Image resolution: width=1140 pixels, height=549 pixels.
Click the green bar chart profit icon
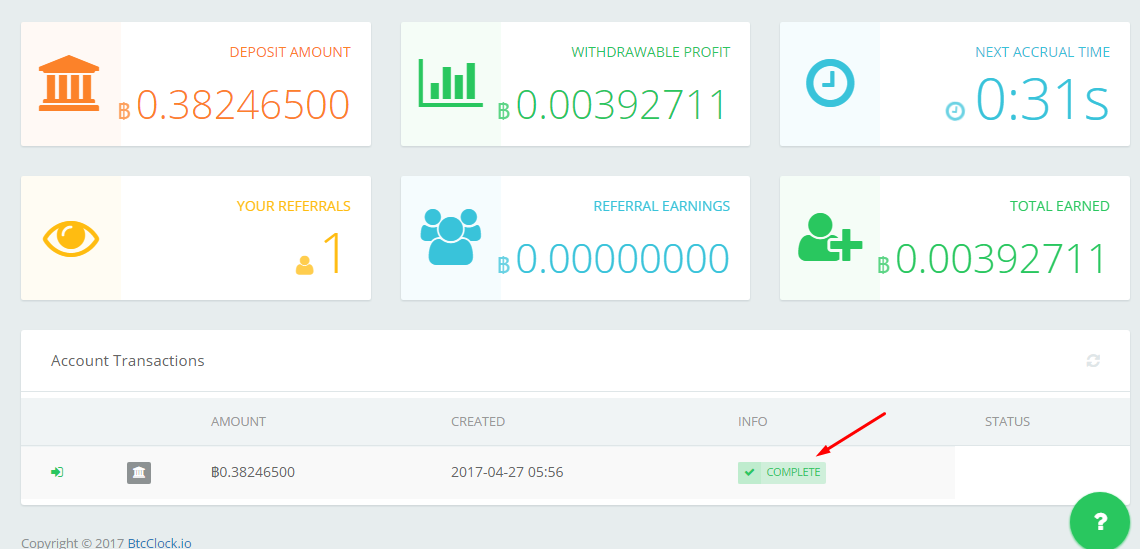click(x=450, y=83)
